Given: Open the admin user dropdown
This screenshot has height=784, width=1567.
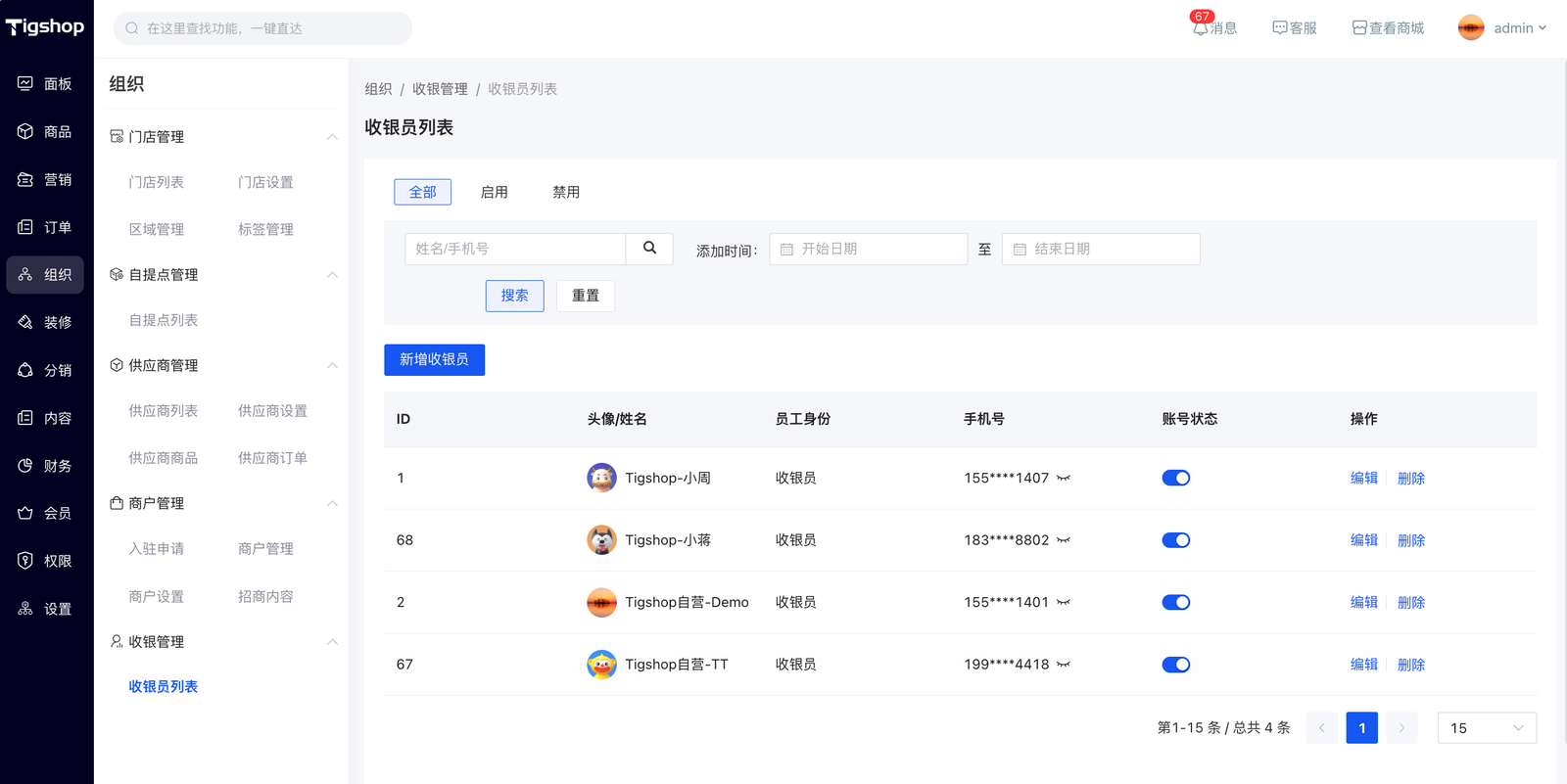Looking at the screenshot, I should (x=1502, y=28).
